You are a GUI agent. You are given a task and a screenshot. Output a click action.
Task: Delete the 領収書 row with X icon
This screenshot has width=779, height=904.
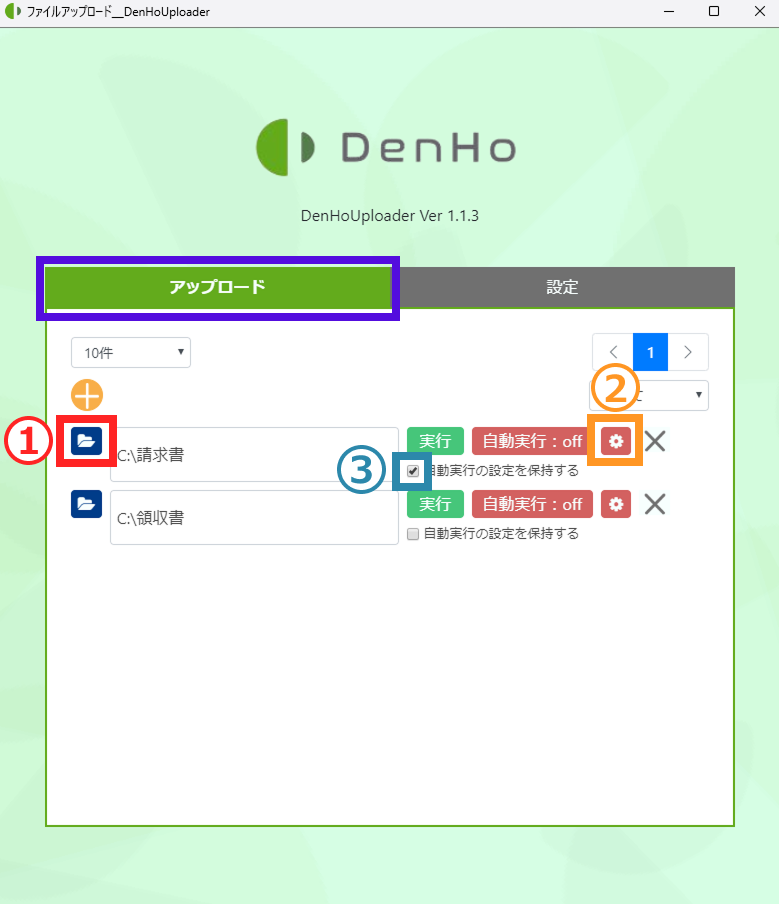tap(655, 504)
